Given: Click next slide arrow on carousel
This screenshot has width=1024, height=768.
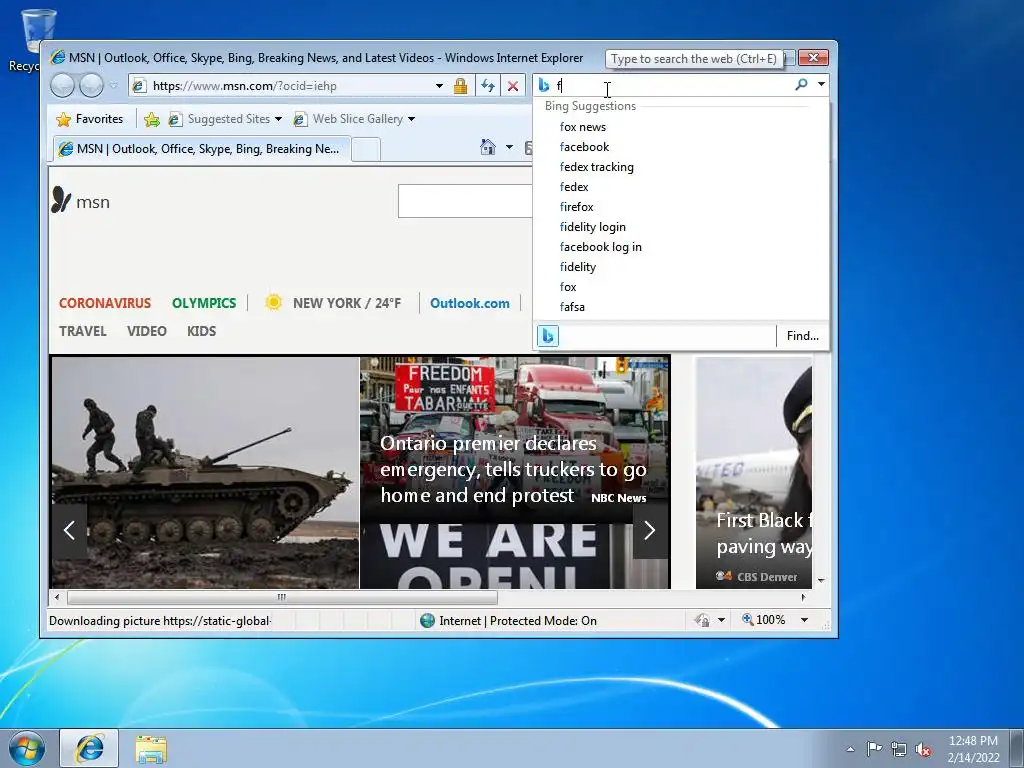Looking at the screenshot, I should click(x=649, y=530).
